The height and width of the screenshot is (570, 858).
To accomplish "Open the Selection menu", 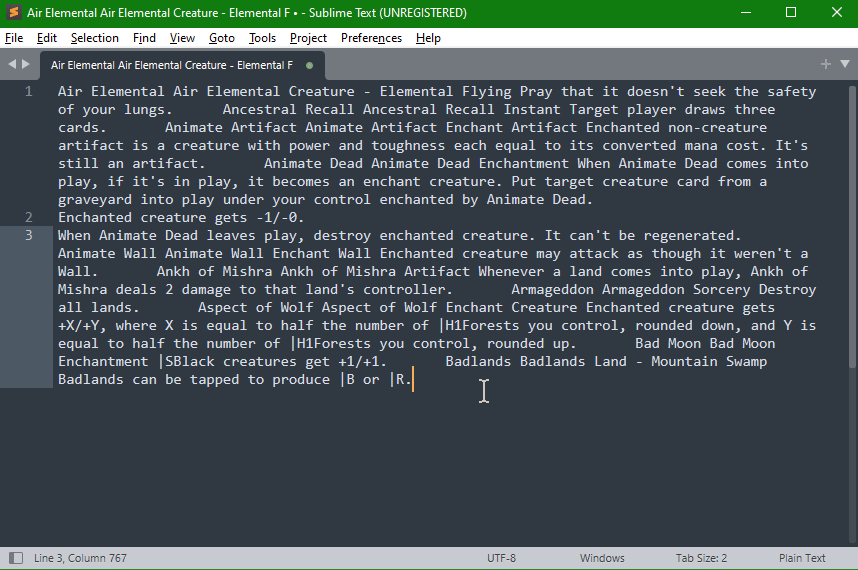I will point(95,38).
